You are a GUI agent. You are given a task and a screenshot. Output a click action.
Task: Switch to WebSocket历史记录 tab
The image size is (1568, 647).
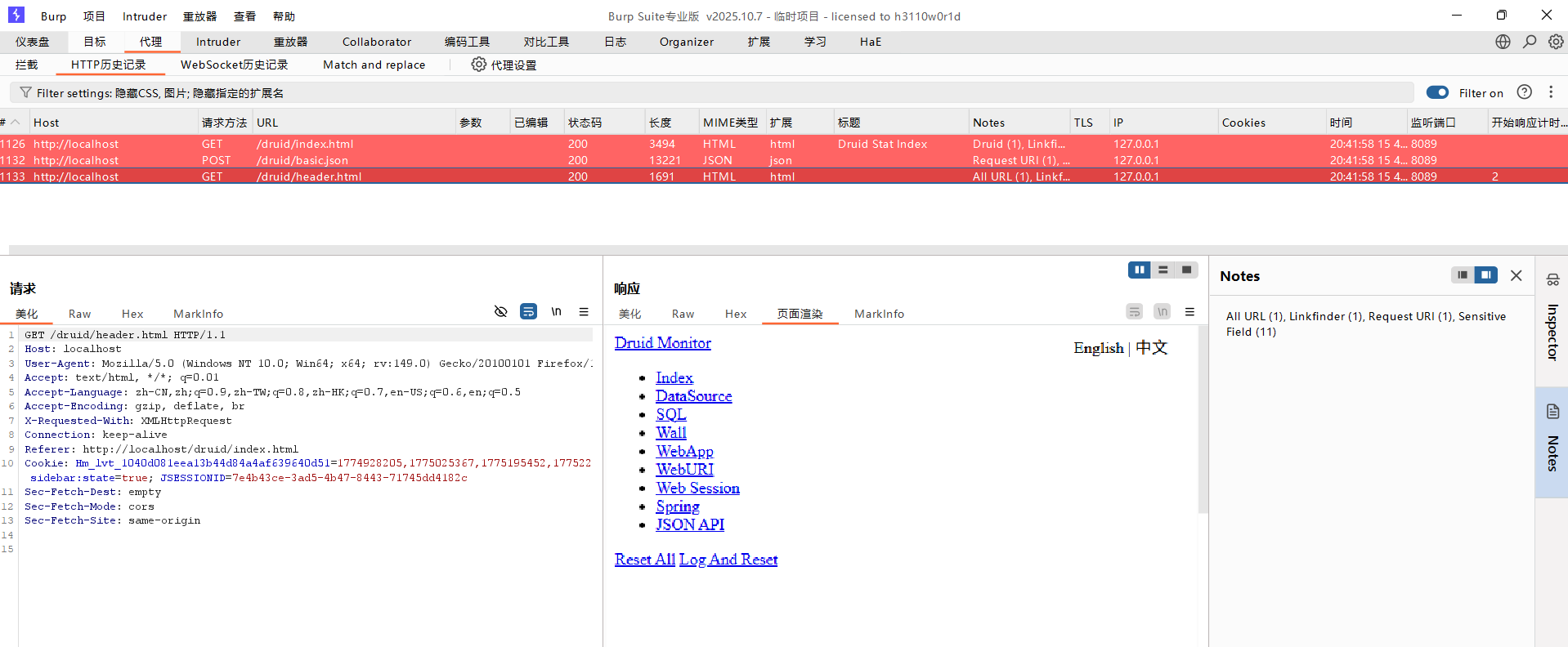click(235, 65)
